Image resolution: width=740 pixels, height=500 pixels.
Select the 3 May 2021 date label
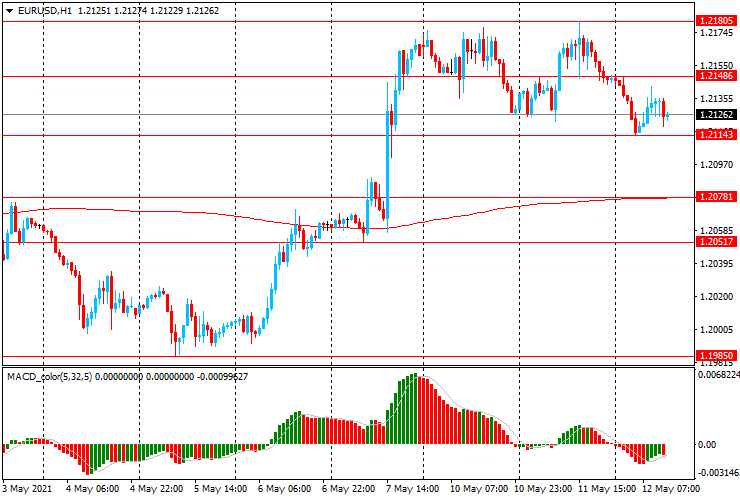pos(27,490)
